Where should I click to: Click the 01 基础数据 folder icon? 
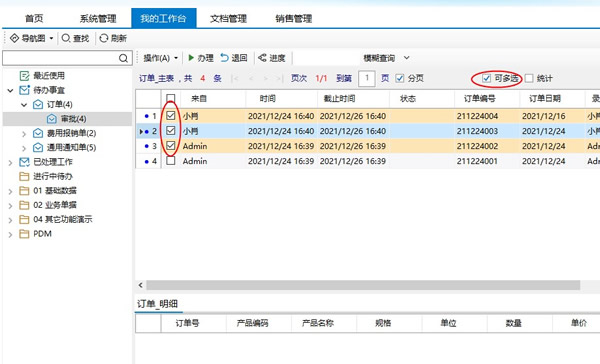[24, 191]
